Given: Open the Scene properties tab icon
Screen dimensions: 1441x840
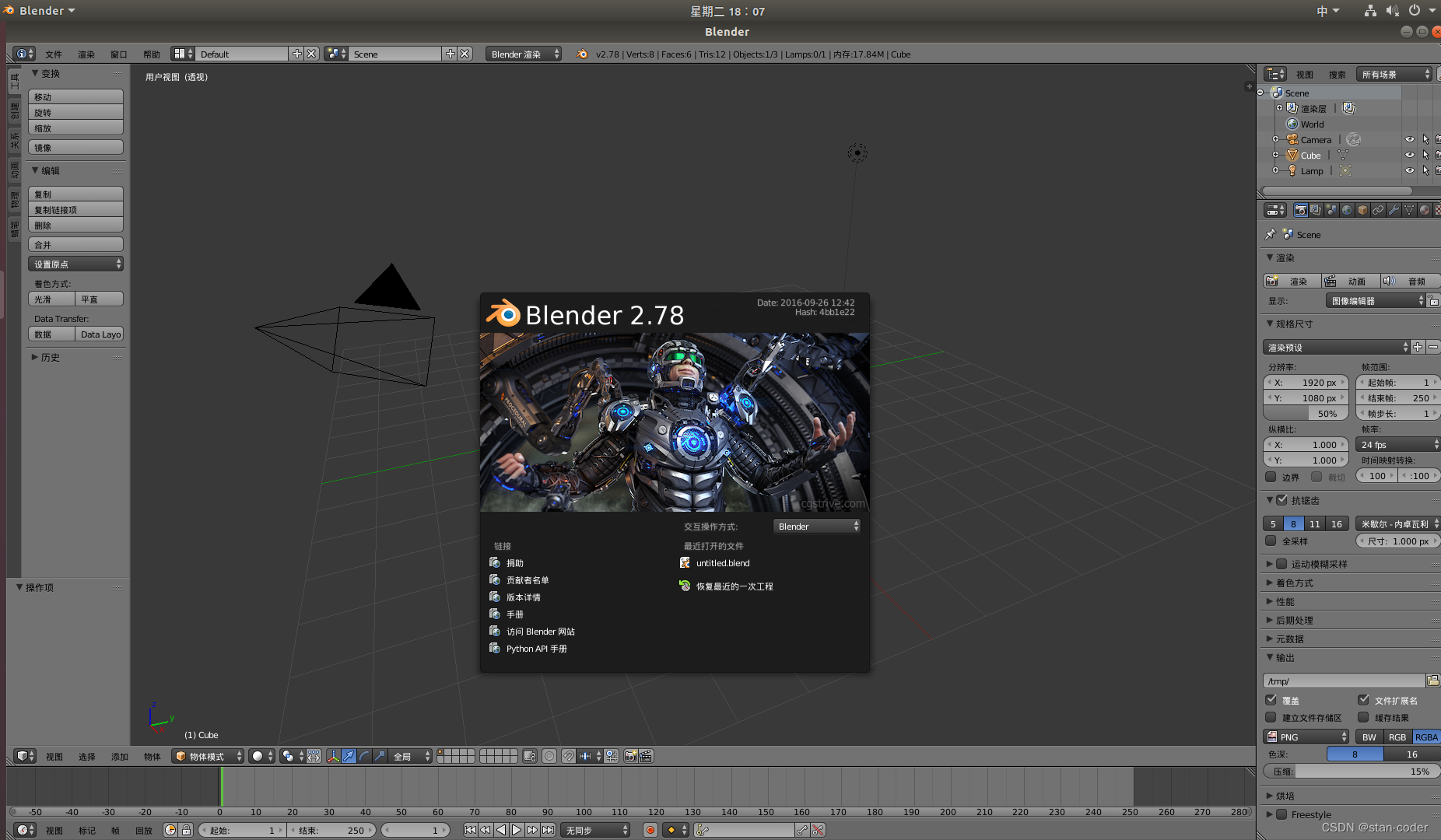Looking at the screenshot, I should 1331,210.
